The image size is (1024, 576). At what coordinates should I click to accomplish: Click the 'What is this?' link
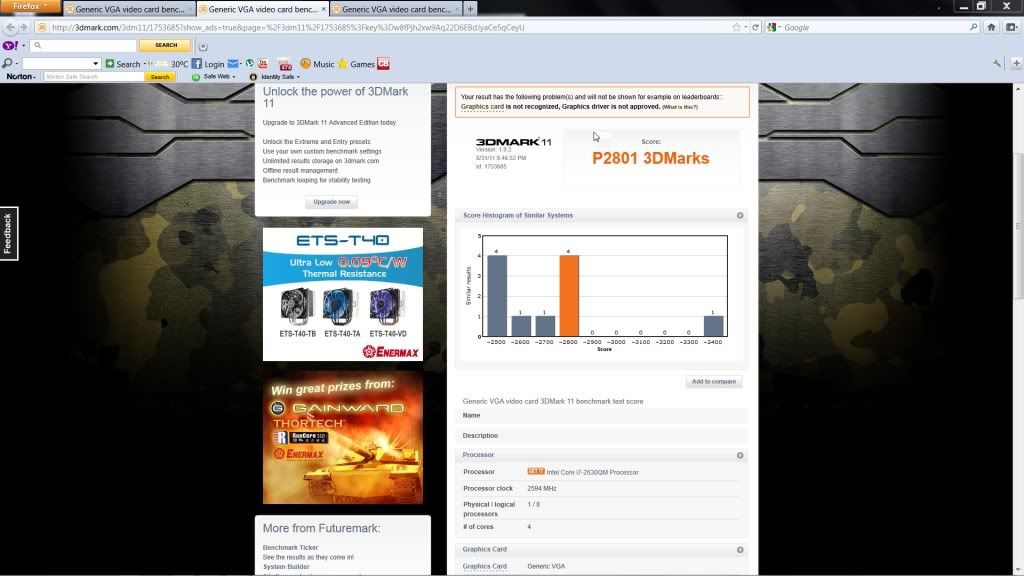pos(680,106)
